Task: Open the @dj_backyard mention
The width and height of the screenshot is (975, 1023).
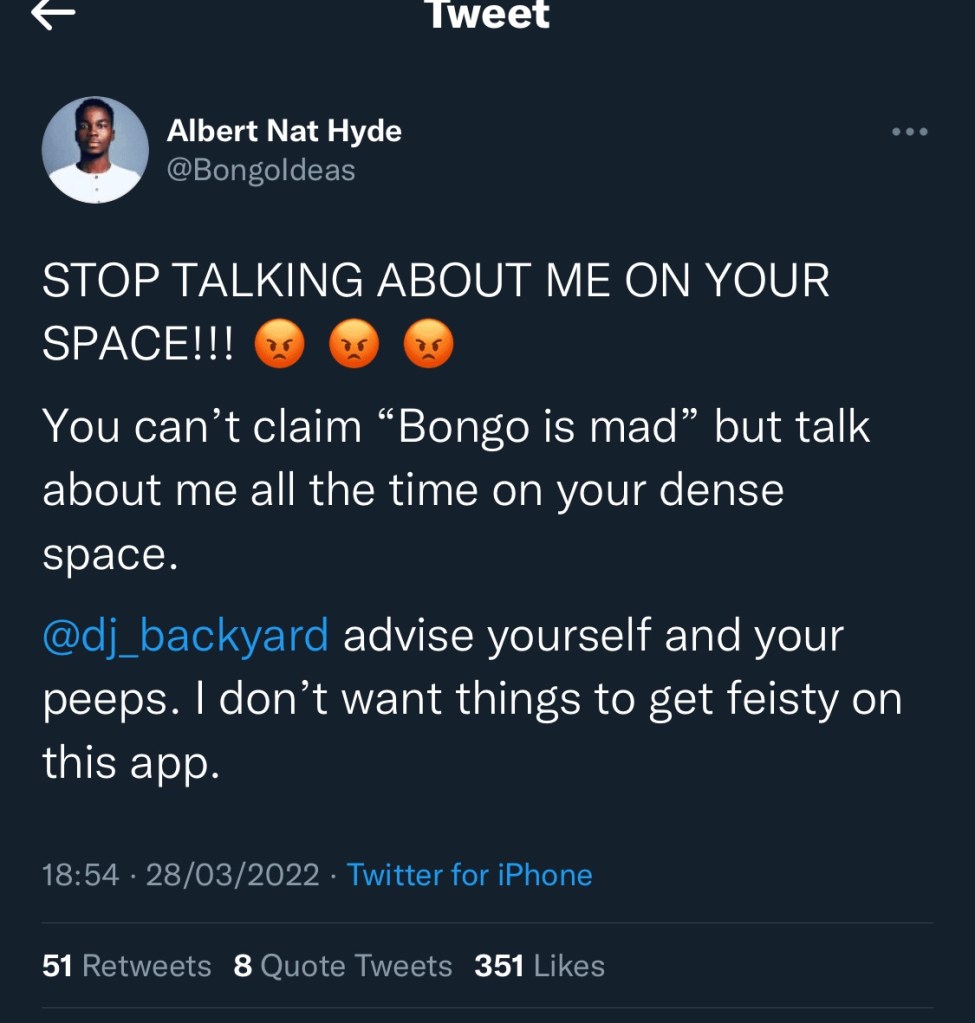Action: pos(185,635)
